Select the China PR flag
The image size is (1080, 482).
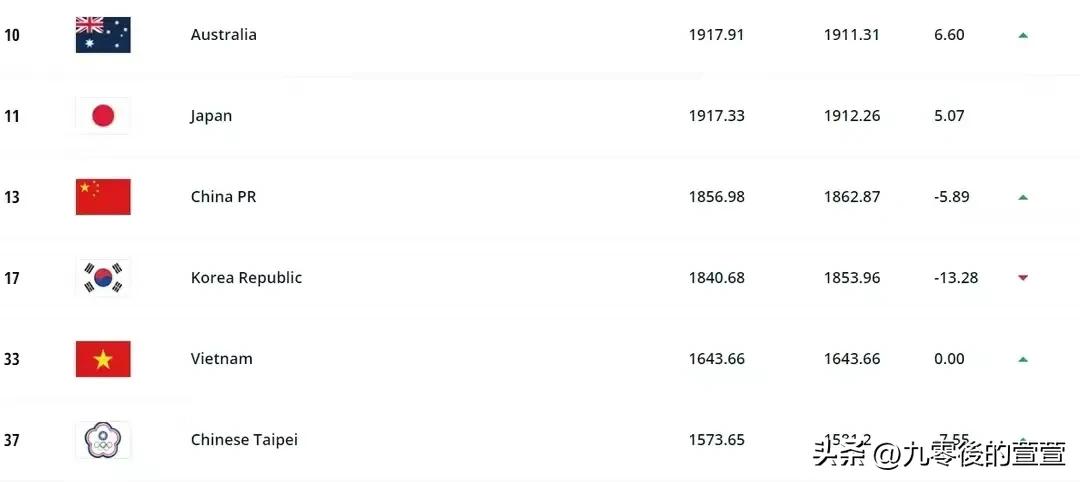tap(103, 197)
